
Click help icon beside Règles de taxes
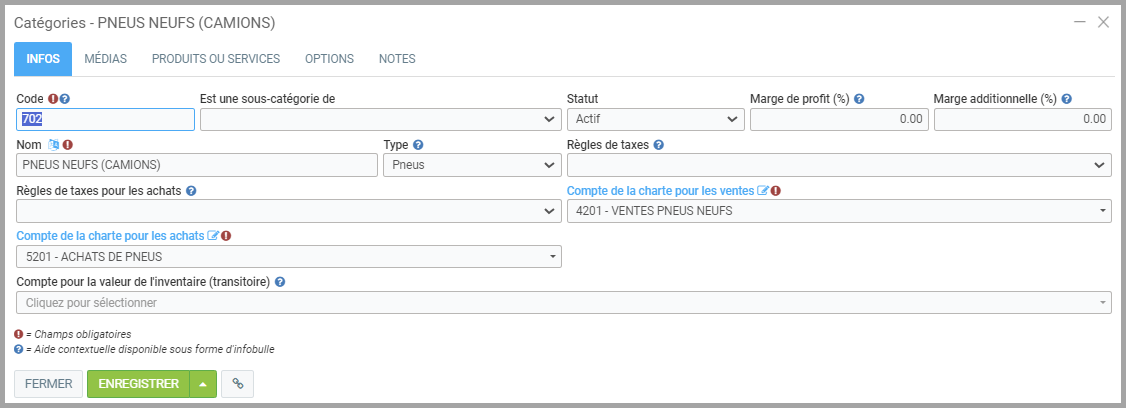tap(658, 145)
